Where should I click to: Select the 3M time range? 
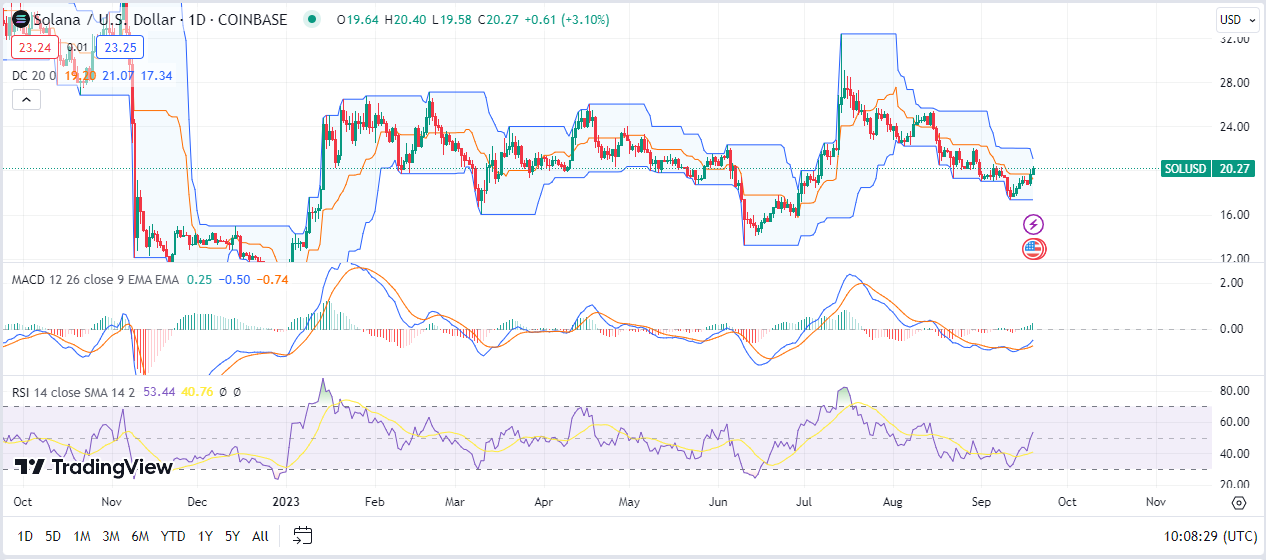[x=111, y=536]
